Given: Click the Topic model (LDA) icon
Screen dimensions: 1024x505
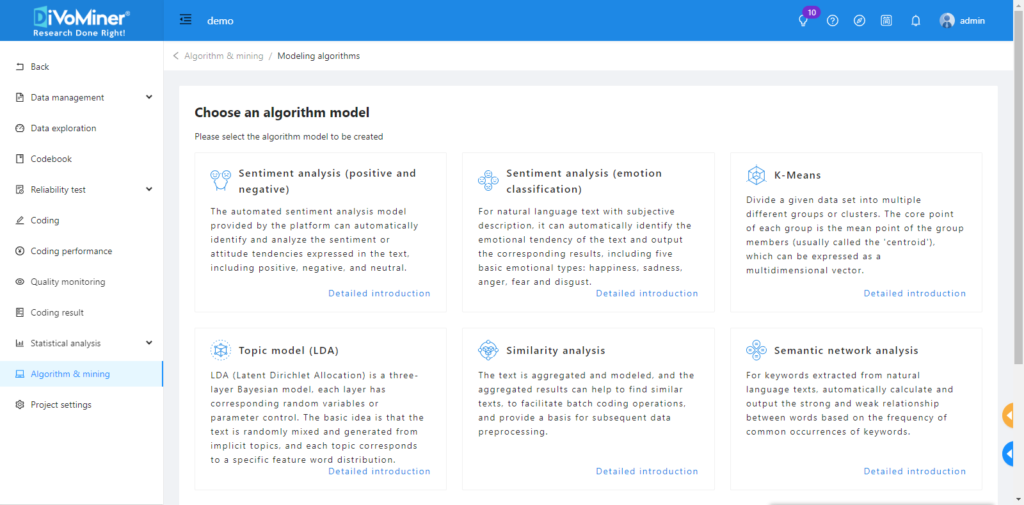Looking at the screenshot, I should pos(221,350).
